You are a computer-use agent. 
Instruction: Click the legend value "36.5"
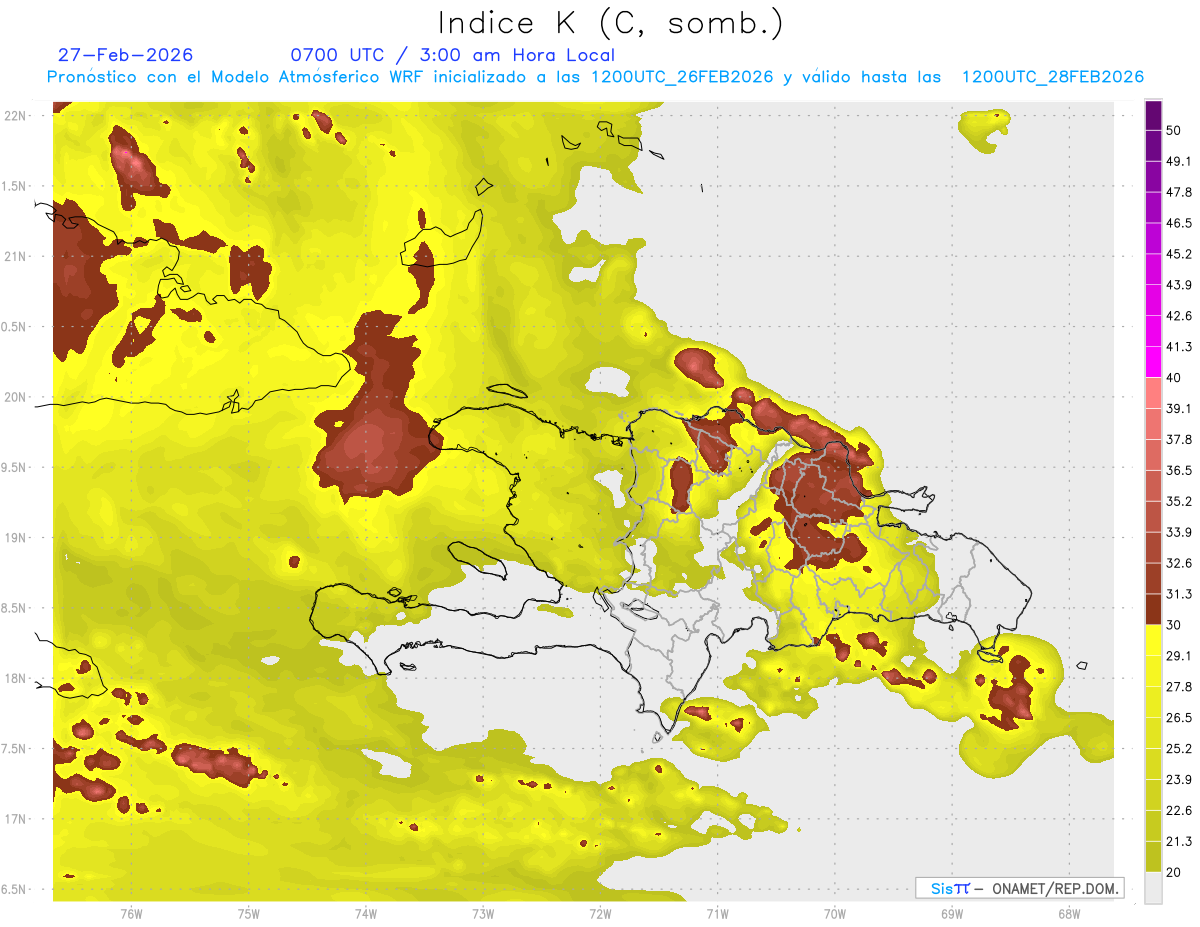[x=1180, y=470]
